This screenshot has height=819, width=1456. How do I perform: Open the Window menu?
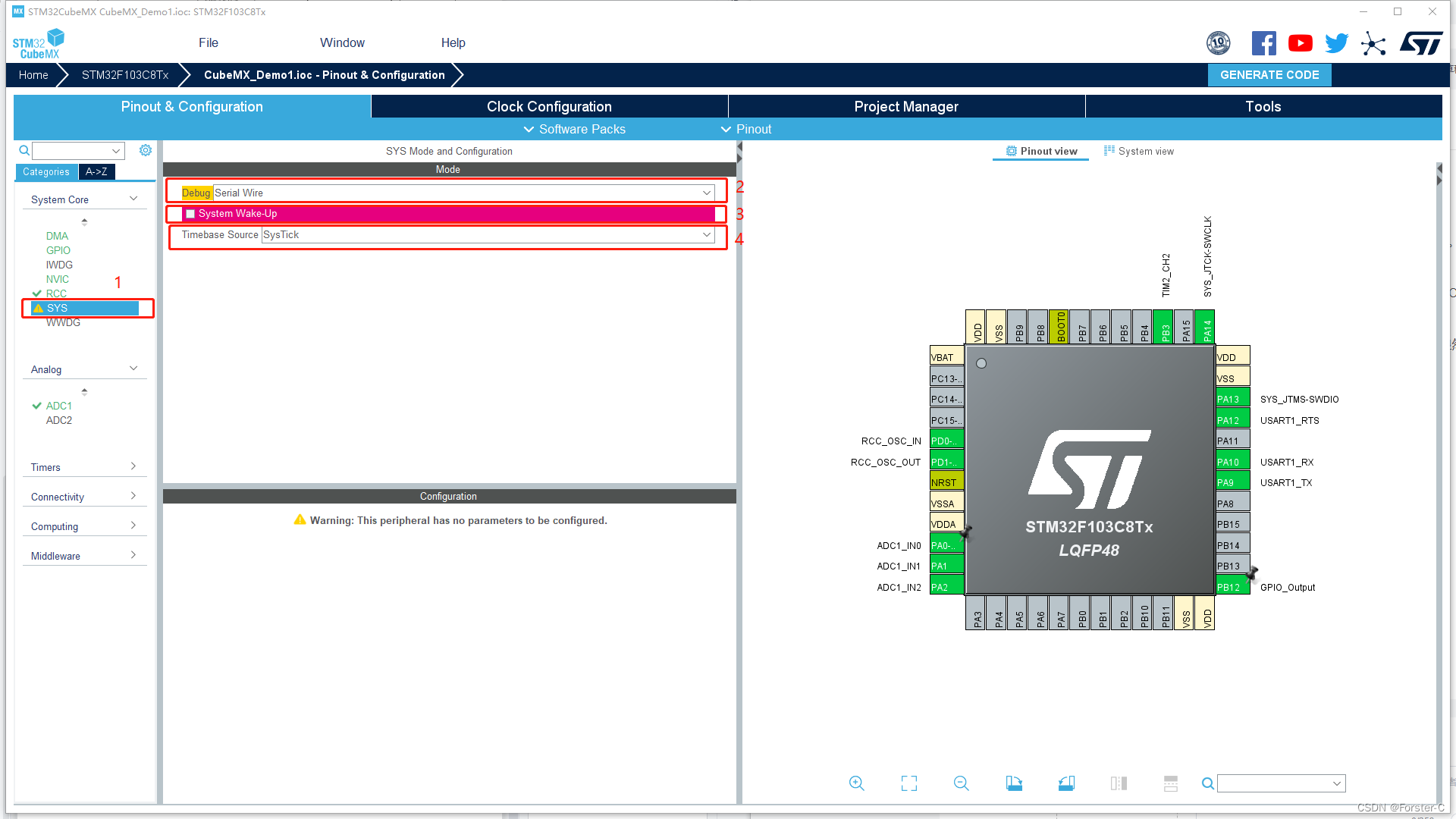(341, 42)
